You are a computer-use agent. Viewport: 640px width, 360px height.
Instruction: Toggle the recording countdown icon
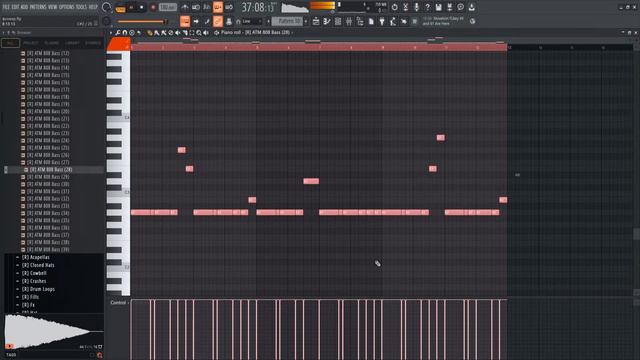(207, 7)
